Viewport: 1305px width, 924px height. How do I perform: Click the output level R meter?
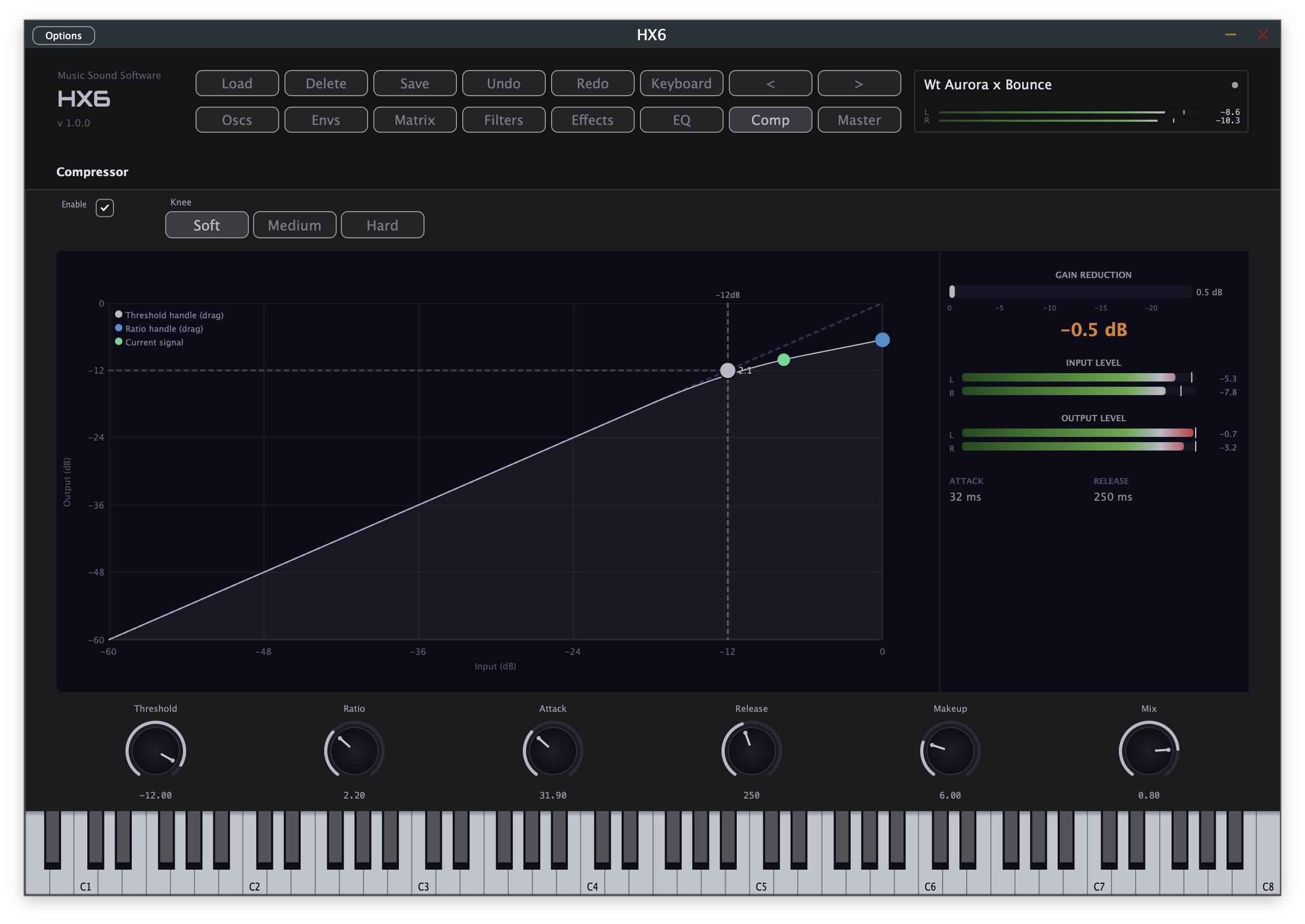pos(1078,447)
